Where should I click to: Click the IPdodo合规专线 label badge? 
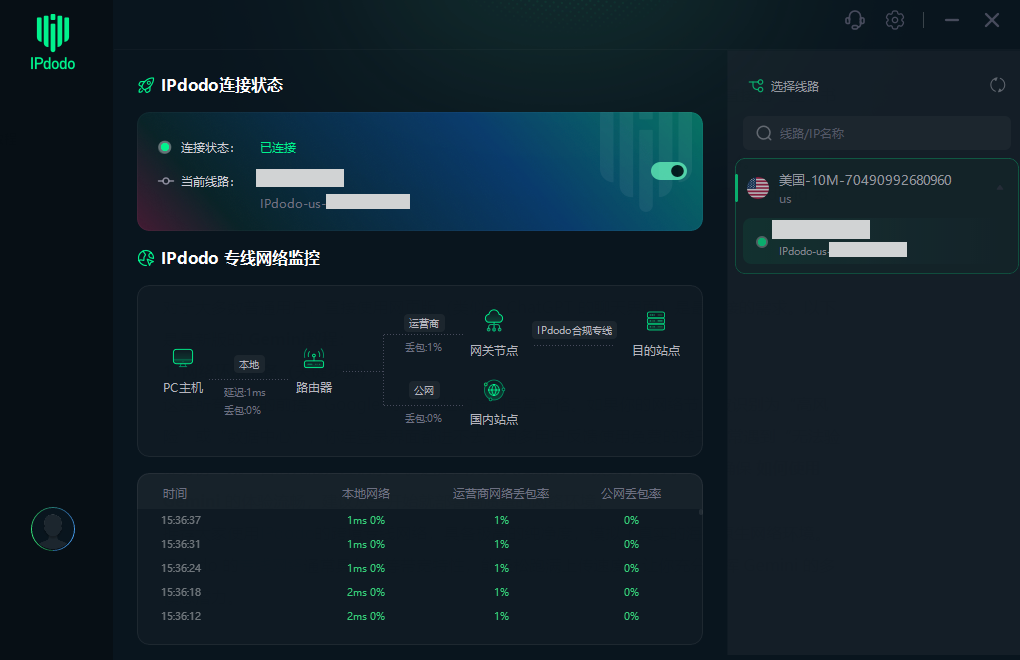tap(574, 329)
